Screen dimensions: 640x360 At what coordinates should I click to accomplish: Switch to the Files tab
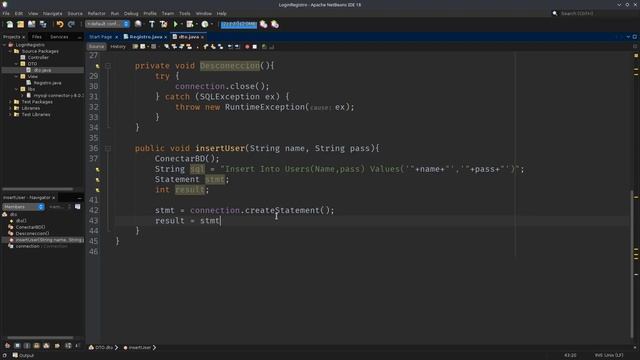pos(37,37)
